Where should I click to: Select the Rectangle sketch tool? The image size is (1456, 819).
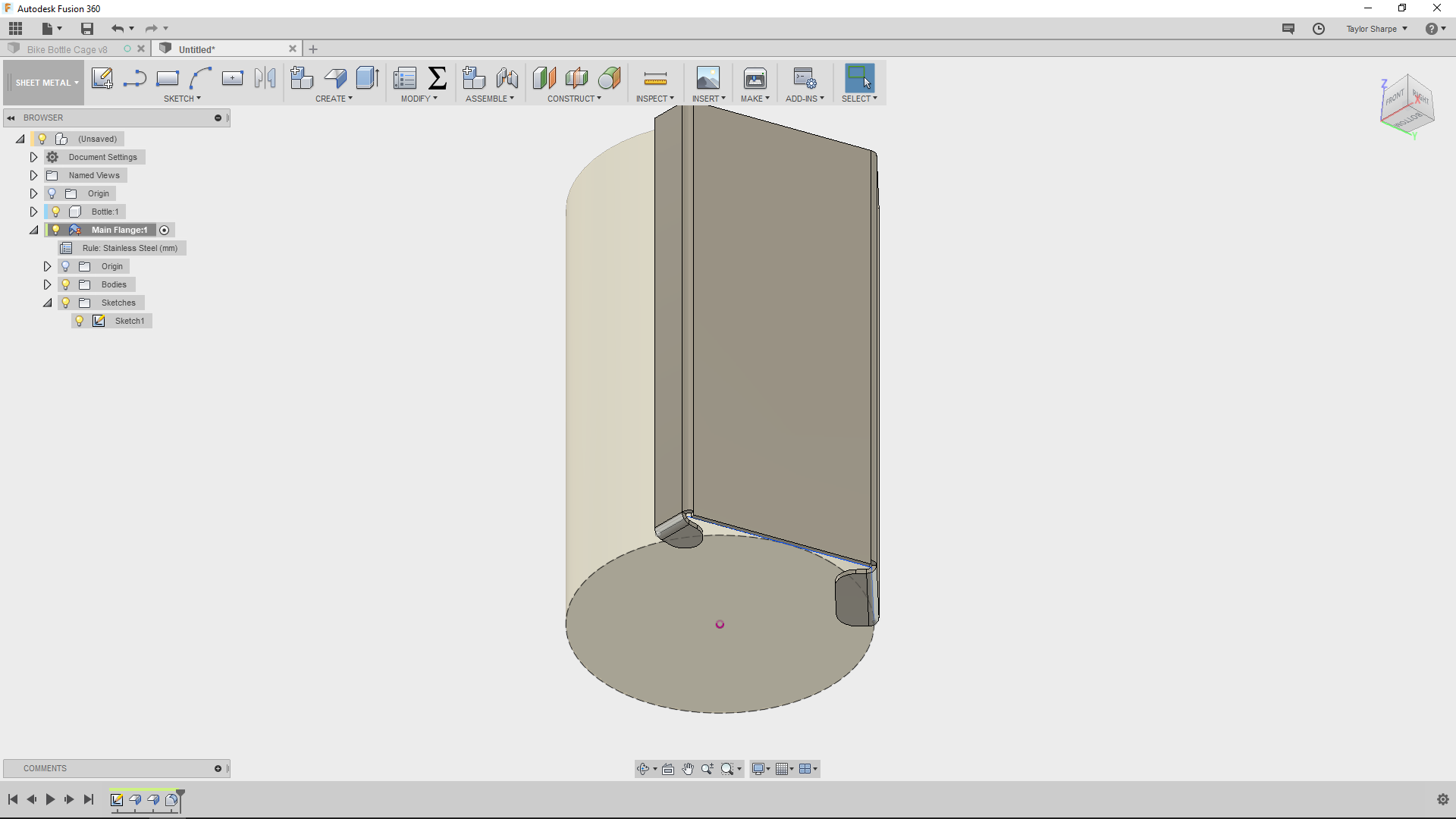(168, 78)
